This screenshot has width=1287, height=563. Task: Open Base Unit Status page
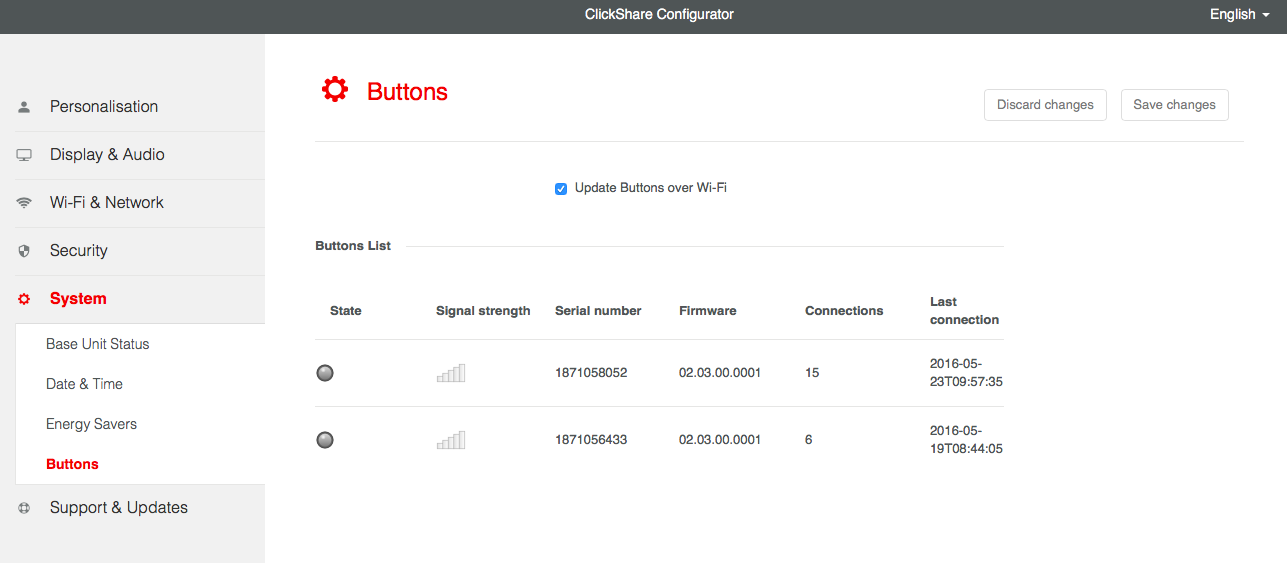[97, 344]
